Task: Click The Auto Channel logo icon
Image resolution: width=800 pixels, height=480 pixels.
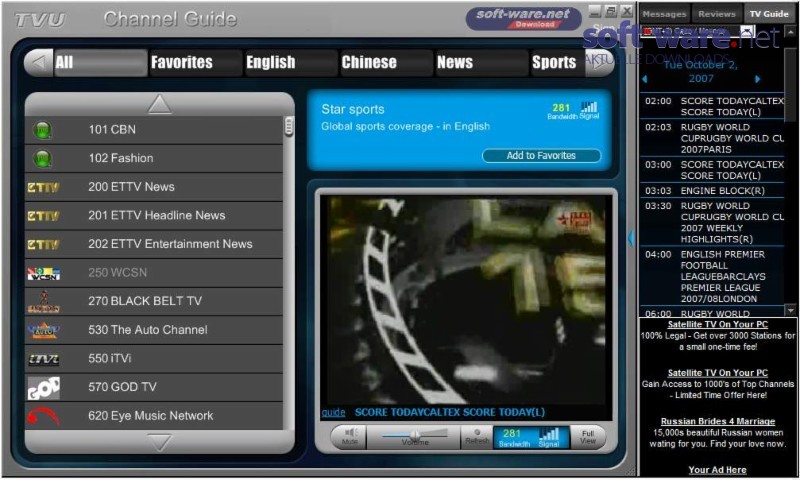Action: 43,330
